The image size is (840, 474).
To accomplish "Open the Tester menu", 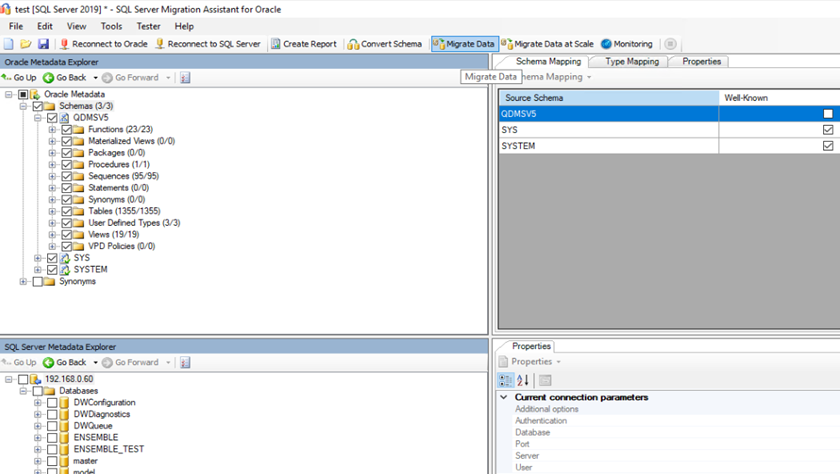I will click(x=148, y=26).
